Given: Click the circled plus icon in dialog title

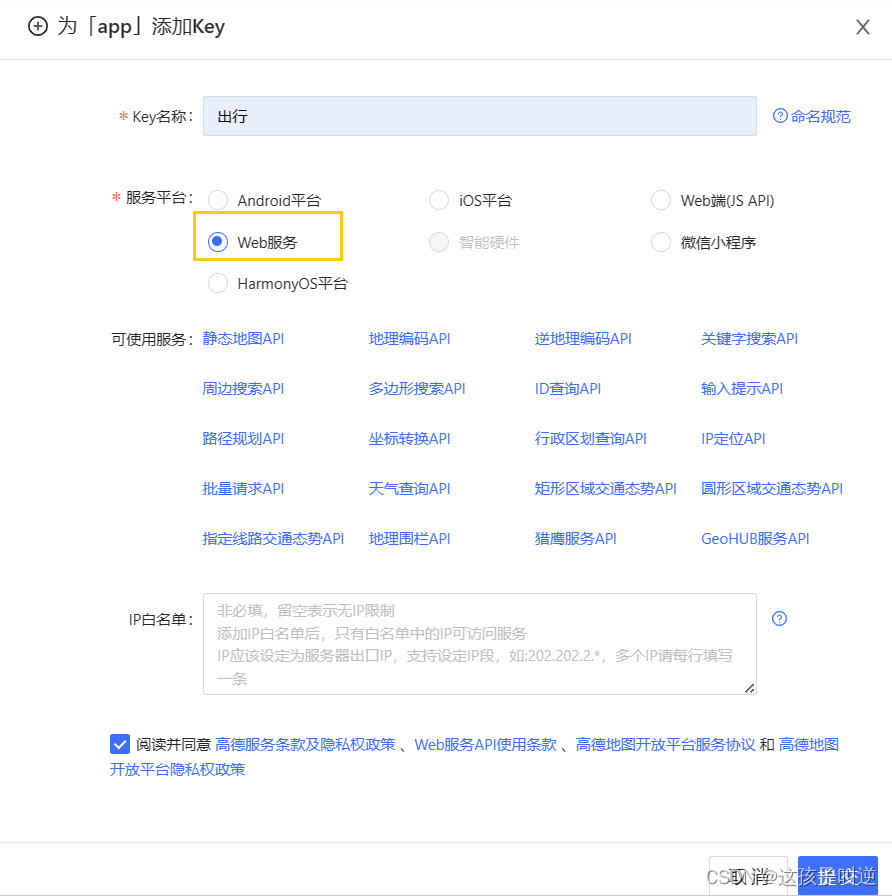Looking at the screenshot, I should coord(37,27).
